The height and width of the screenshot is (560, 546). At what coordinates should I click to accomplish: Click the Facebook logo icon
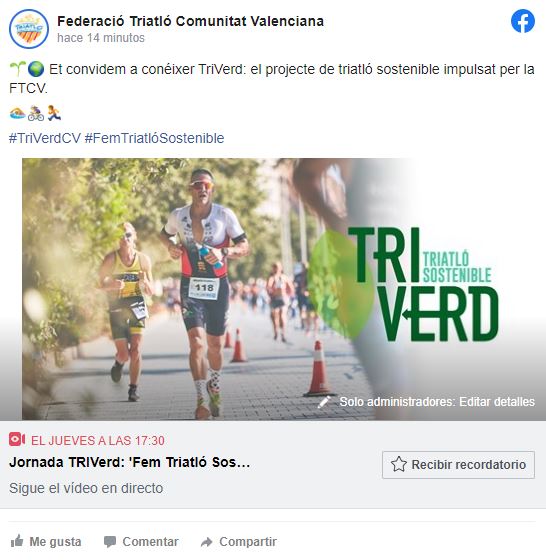(523, 21)
